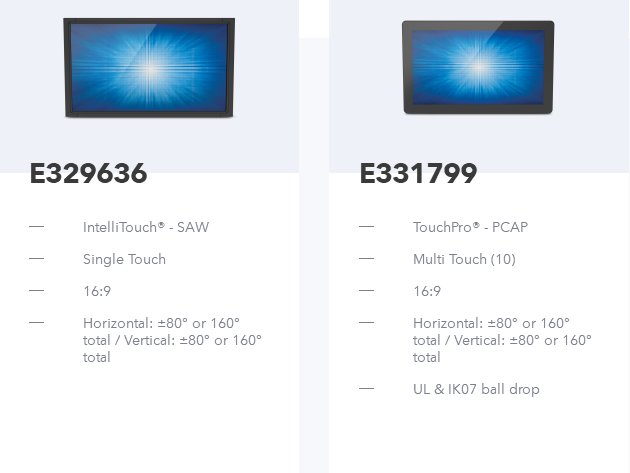Screen dimensions: 630x473
Task: Click the dash bullet beside E331799's 16:9
Action: 366,290
